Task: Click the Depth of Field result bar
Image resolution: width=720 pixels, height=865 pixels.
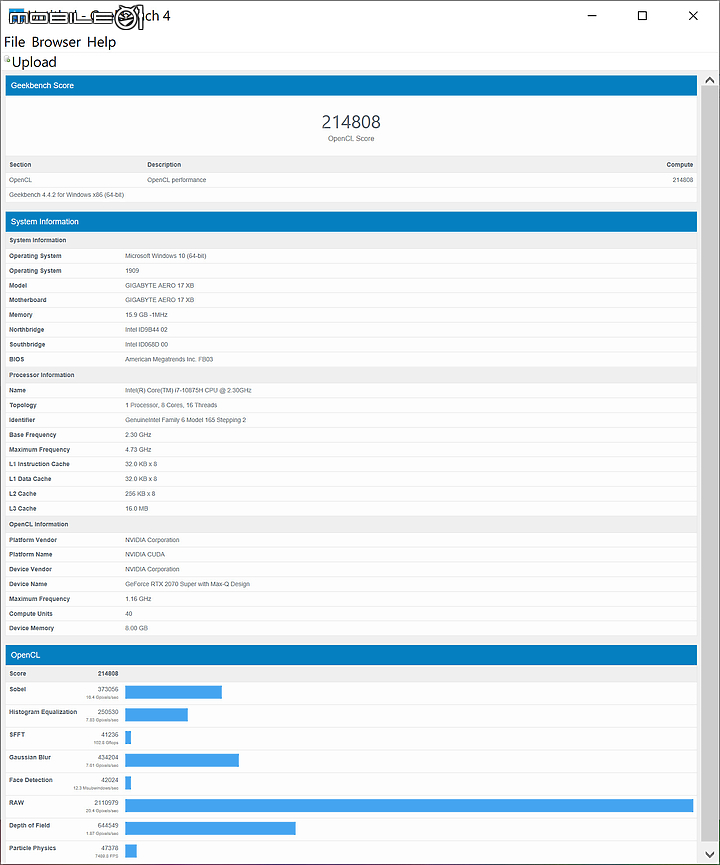Action: 210,829
